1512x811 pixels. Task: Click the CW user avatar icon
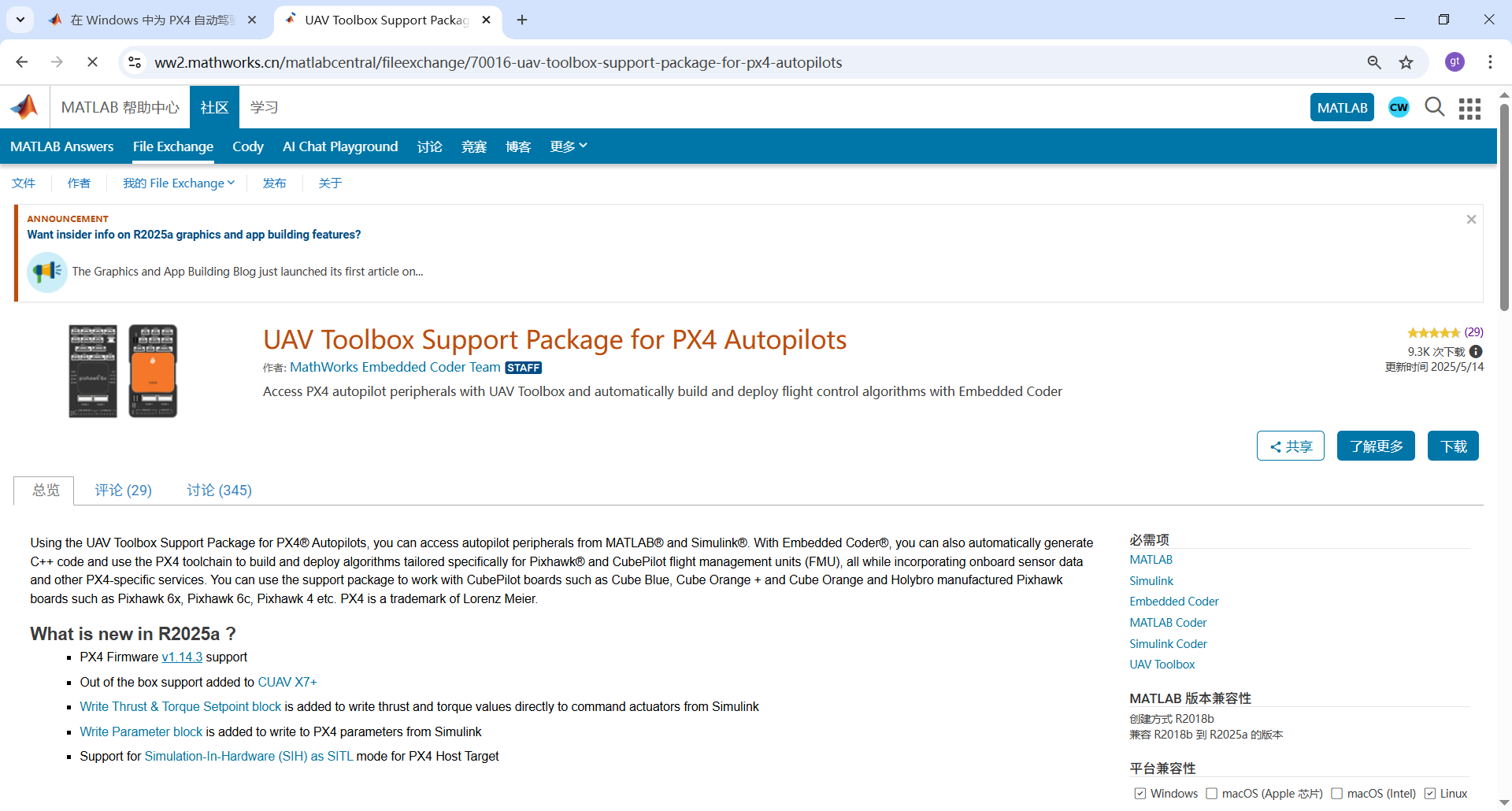tap(1399, 108)
